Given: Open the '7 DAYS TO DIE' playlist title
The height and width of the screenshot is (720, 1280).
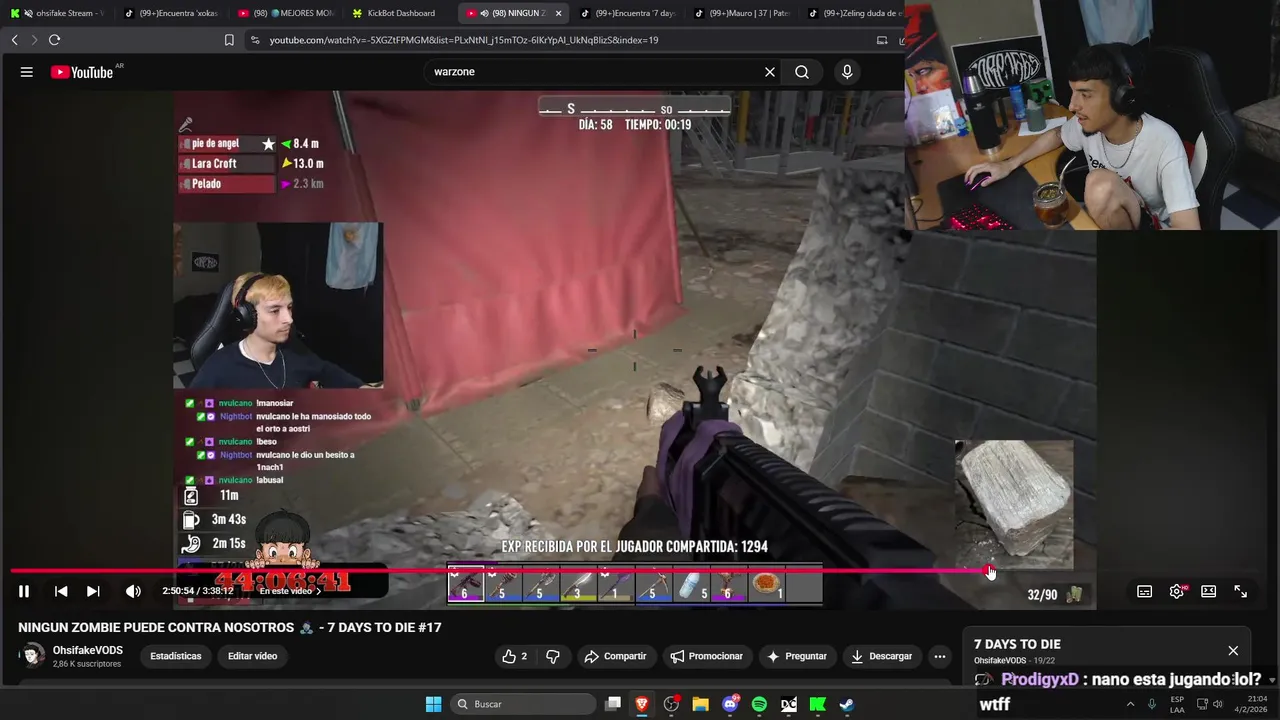Looking at the screenshot, I should click(x=1017, y=644).
